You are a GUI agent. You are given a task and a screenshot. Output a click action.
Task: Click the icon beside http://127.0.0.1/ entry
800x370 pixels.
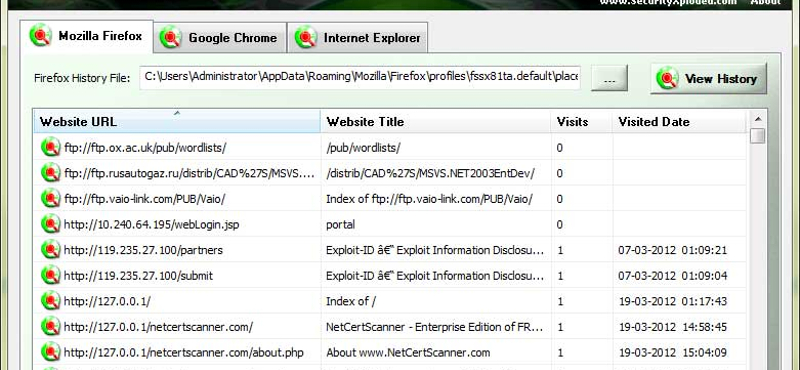pos(51,300)
